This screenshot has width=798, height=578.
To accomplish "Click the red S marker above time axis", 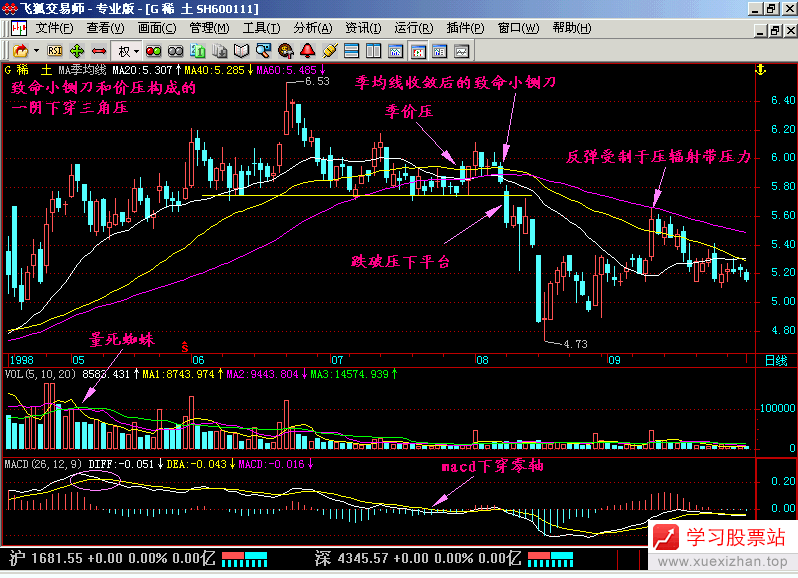I will 185,348.
